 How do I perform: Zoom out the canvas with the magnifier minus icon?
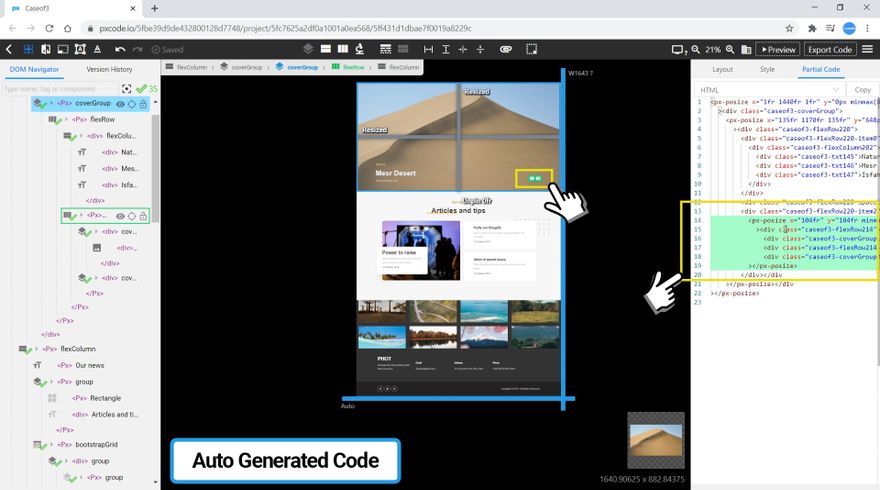(x=695, y=49)
